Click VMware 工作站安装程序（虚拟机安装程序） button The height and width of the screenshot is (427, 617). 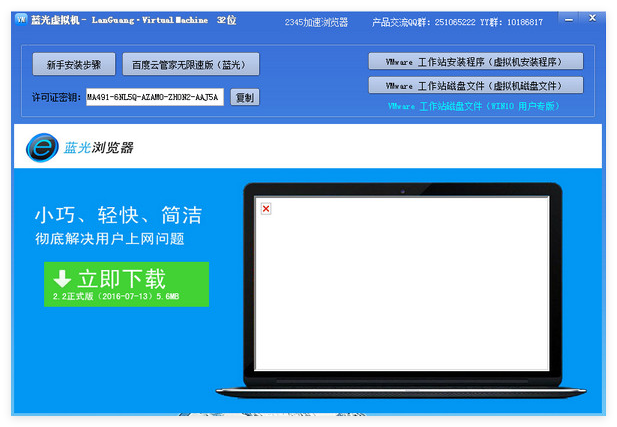pyautogui.click(x=475, y=61)
